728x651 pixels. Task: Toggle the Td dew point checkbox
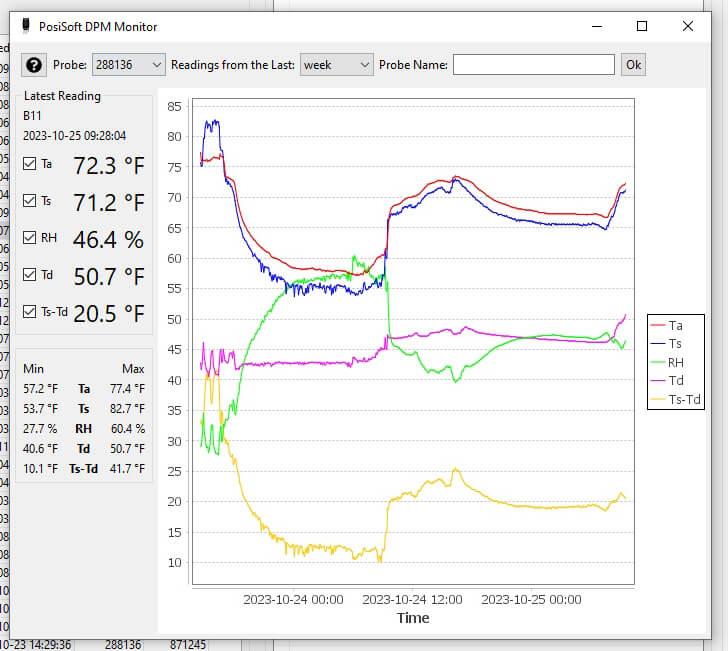29,275
